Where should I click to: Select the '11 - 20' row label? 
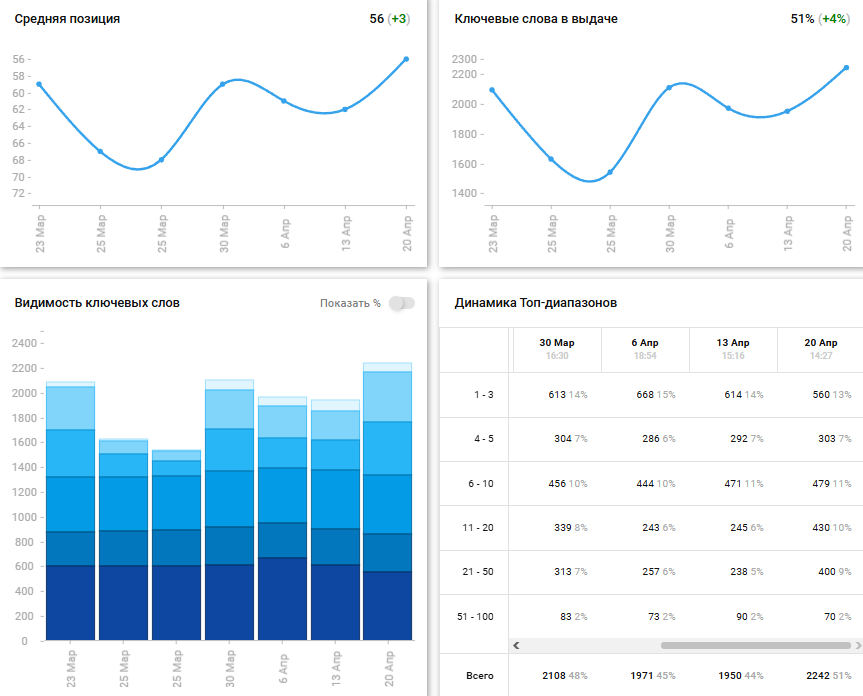[478, 528]
